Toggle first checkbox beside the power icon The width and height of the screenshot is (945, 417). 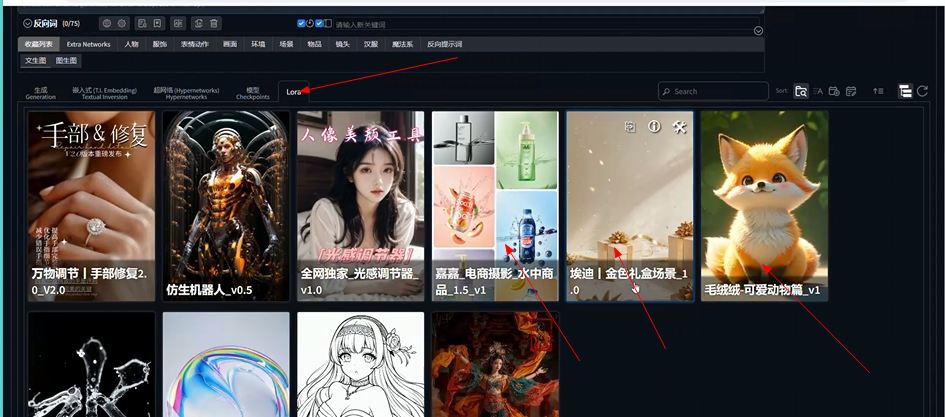[x=301, y=24]
